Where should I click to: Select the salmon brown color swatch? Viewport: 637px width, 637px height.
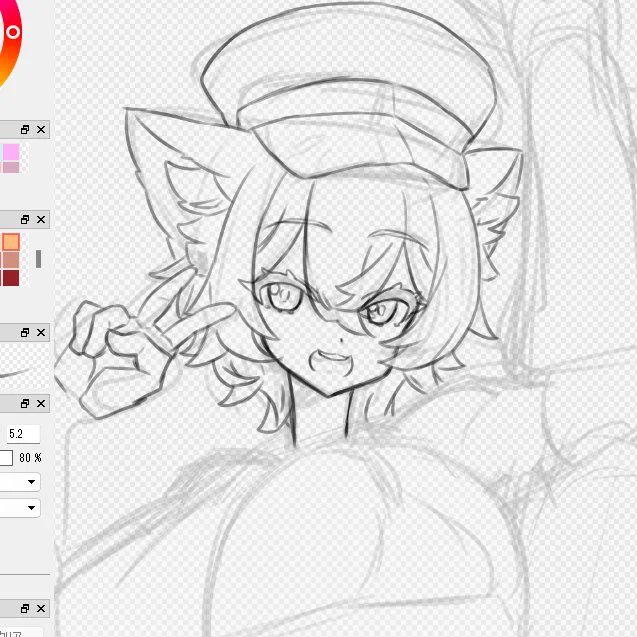click(11, 260)
